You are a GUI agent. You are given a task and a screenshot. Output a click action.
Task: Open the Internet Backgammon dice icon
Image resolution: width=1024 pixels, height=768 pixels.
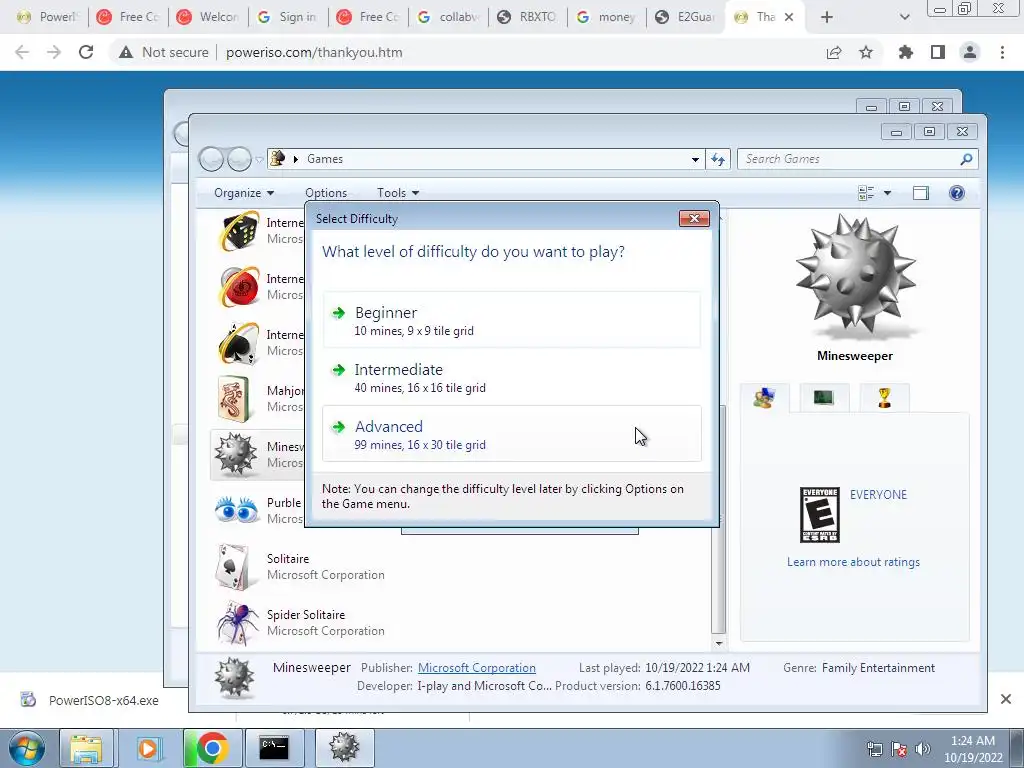[x=238, y=231]
